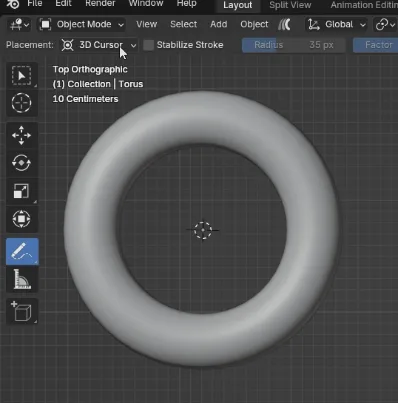This screenshot has height=403, width=398.
Task: Click the Blender logo icon
Action: (x=13, y=4)
